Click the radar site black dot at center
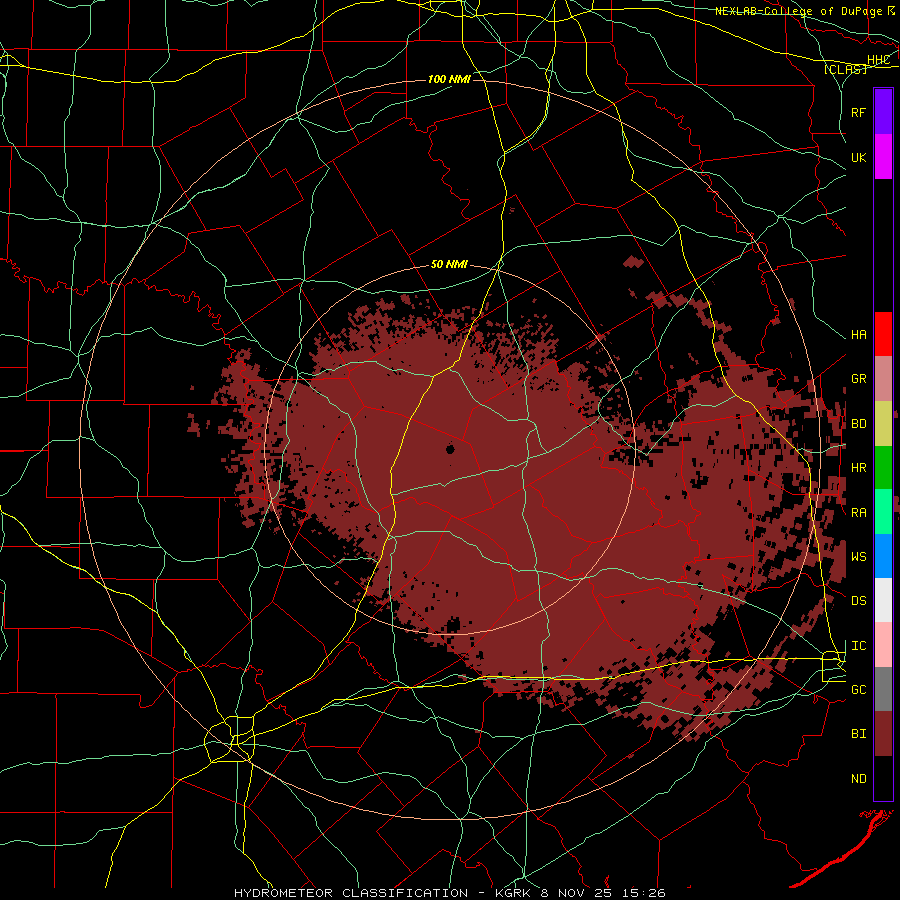Image resolution: width=900 pixels, height=900 pixels. 450,449
